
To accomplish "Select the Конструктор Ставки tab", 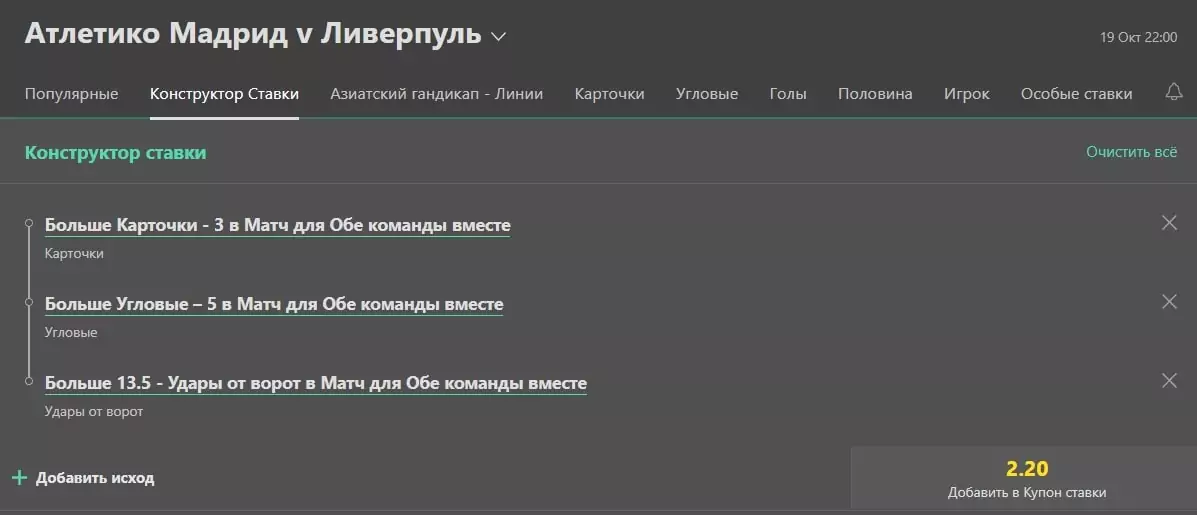I will pos(224,94).
